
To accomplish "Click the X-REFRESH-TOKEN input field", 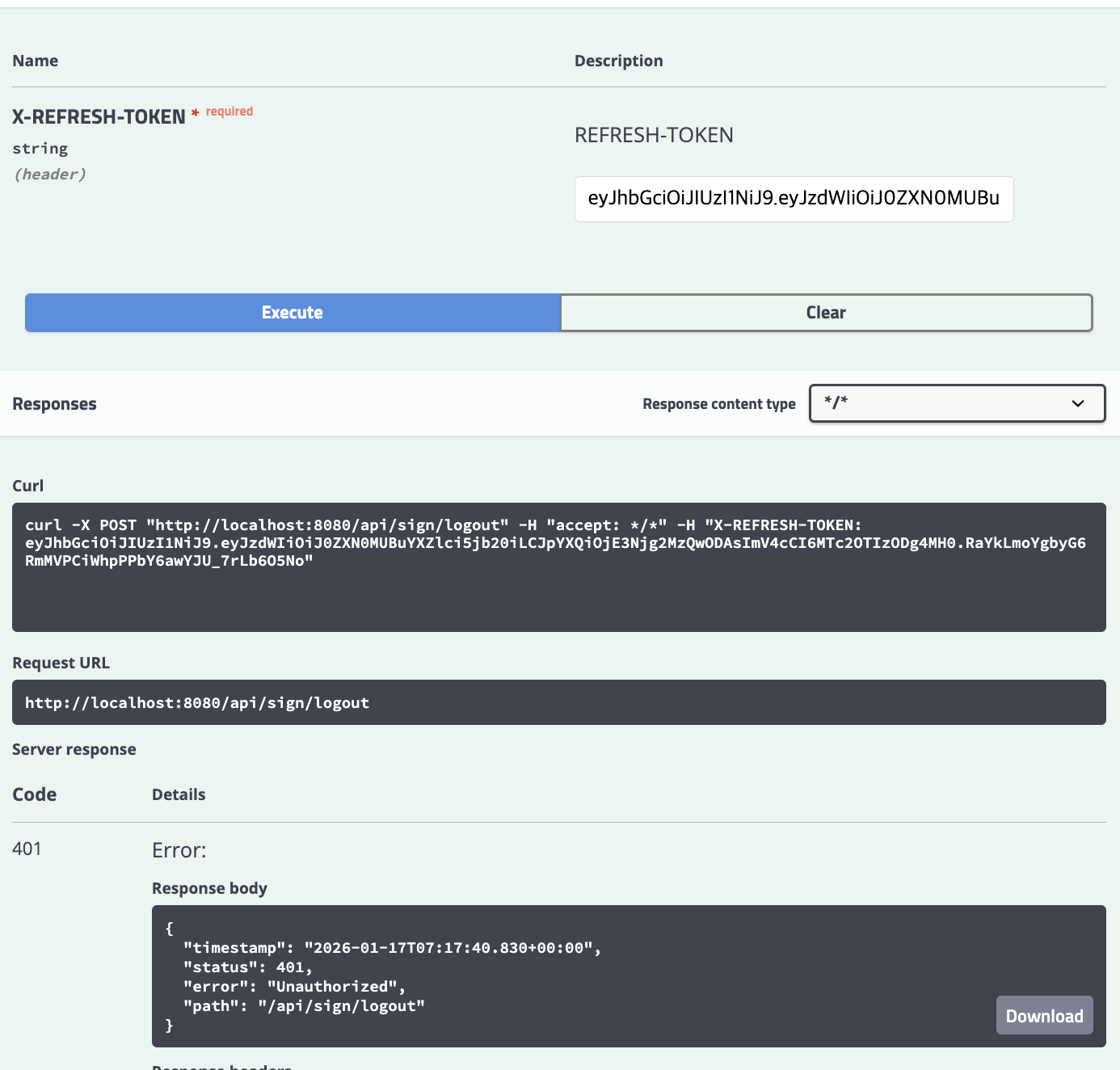I will click(794, 199).
